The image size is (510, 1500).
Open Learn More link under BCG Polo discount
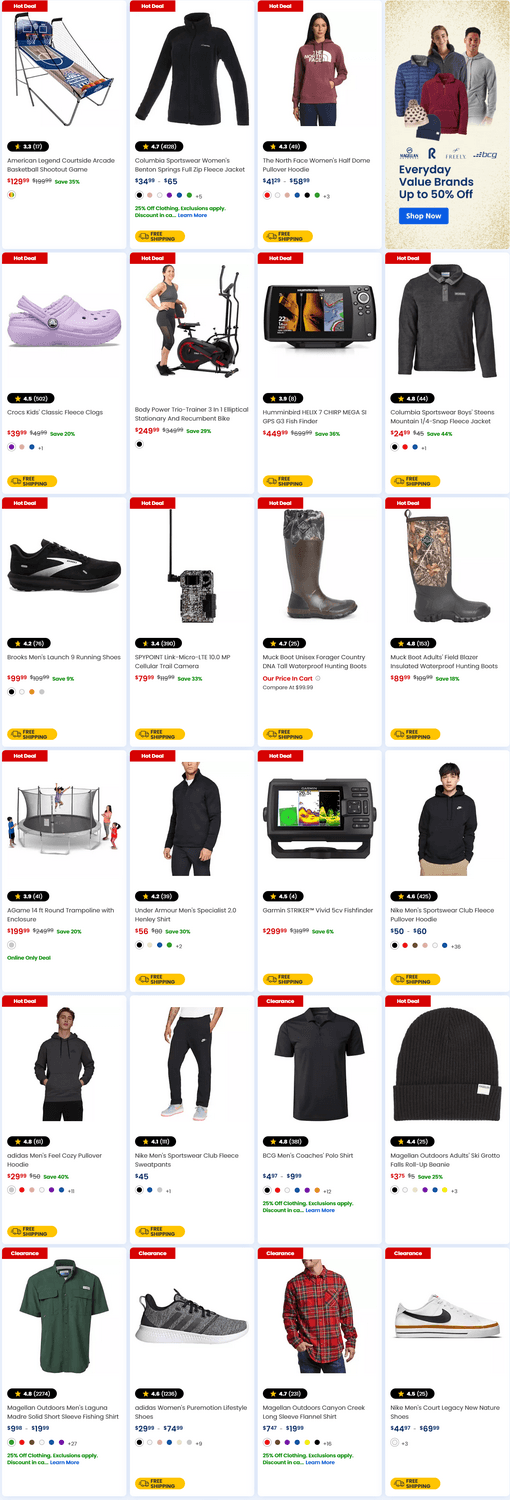[x=320, y=1210]
